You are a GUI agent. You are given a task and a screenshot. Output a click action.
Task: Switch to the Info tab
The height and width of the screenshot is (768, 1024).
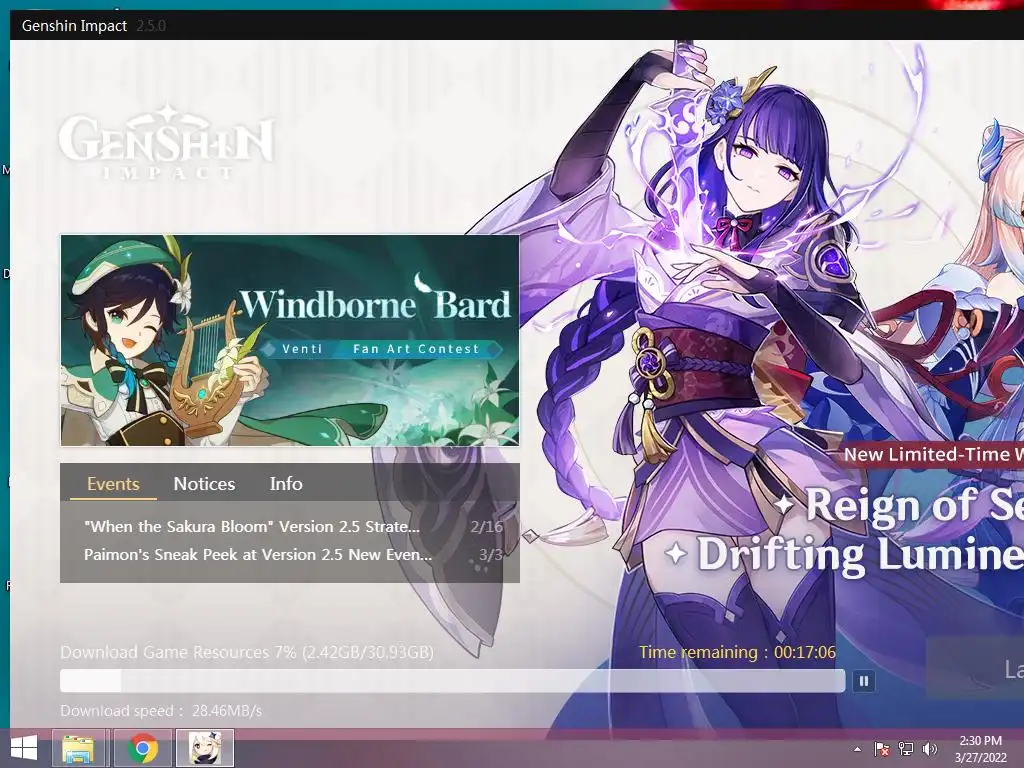pyautogui.click(x=286, y=484)
